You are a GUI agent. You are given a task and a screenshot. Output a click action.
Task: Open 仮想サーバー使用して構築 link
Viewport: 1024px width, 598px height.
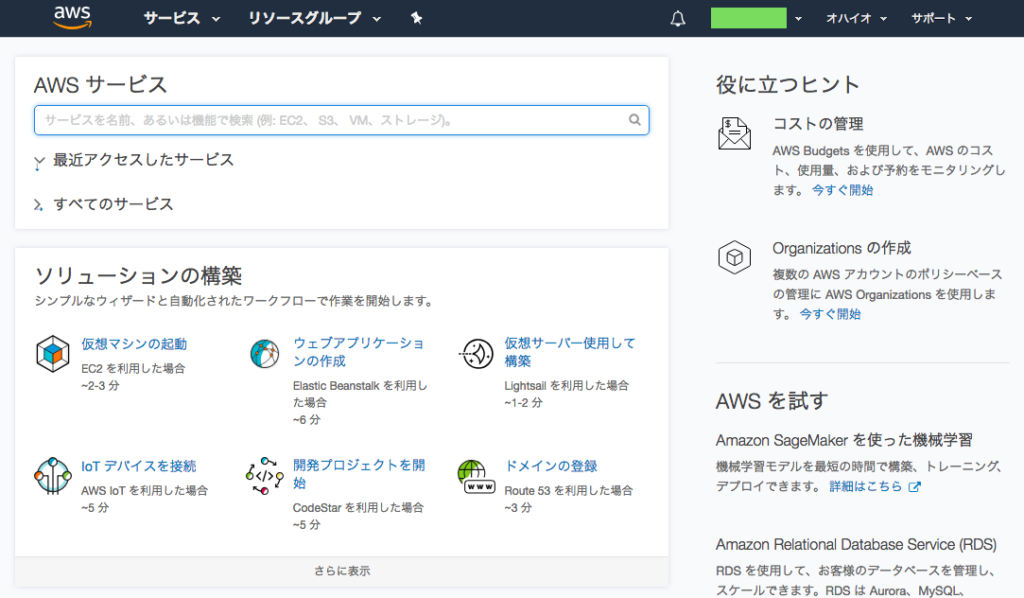click(569, 352)
